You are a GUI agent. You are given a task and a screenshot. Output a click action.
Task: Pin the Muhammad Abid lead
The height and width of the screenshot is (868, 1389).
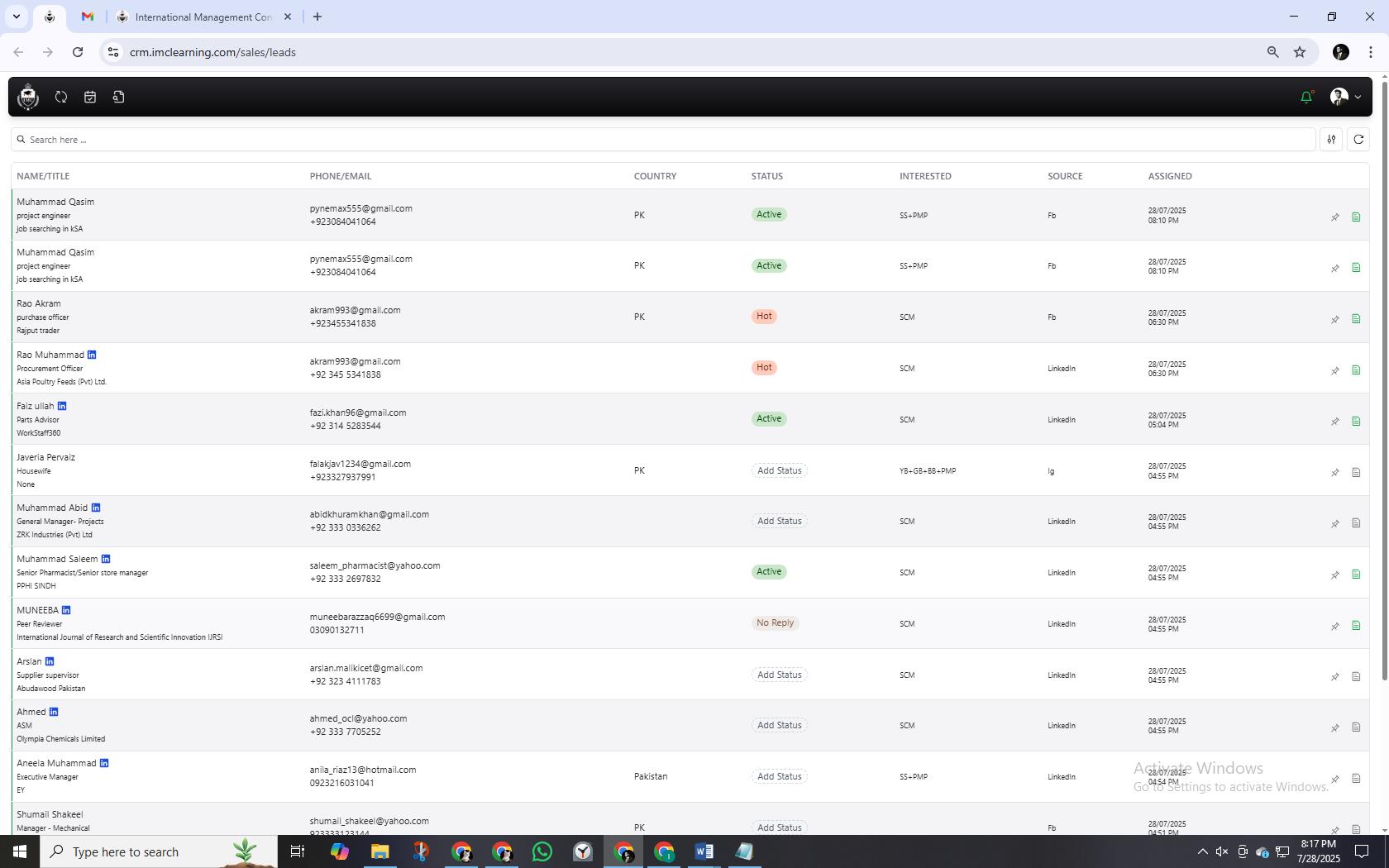[x=1334, y=523]
